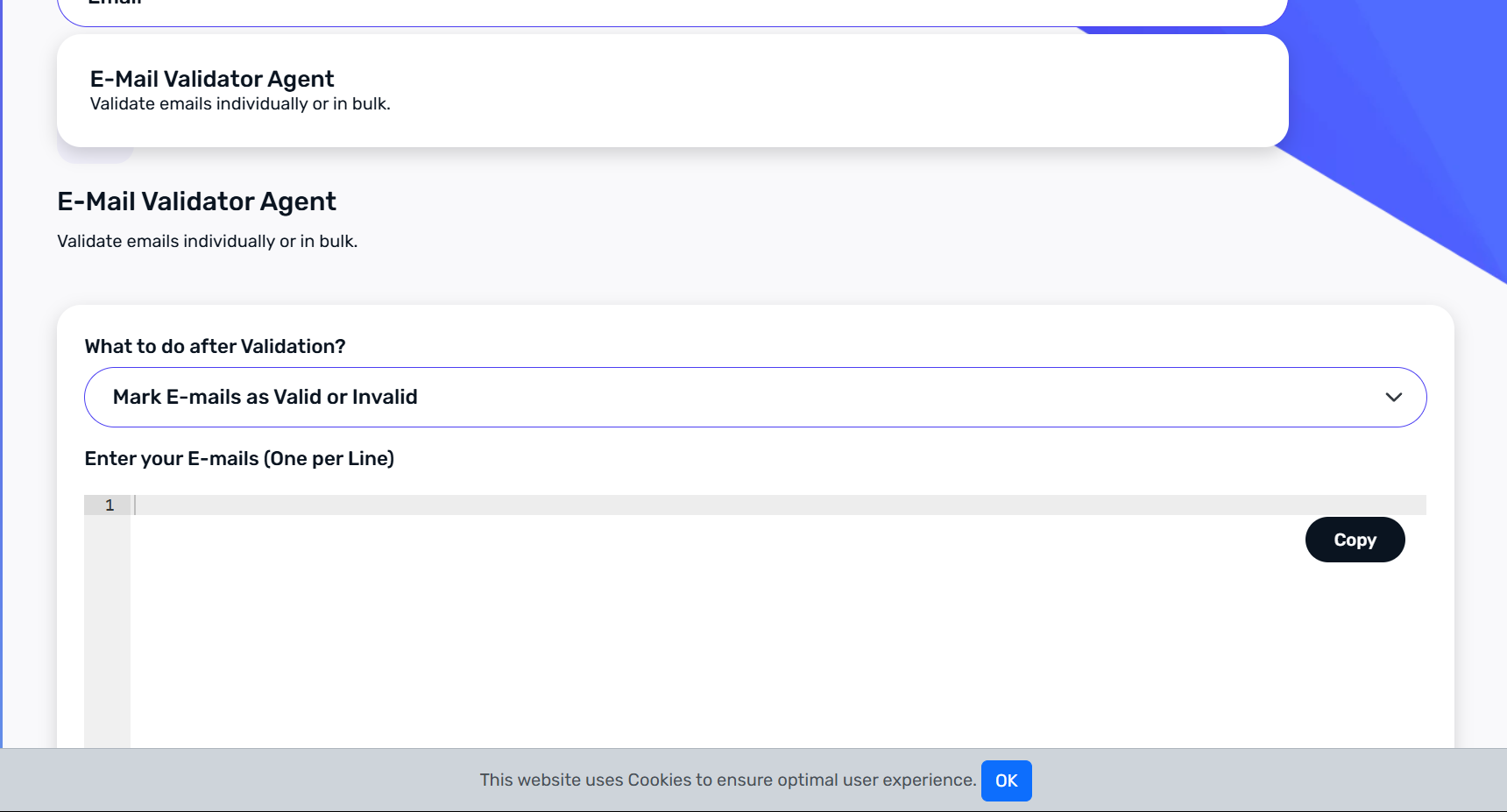The height and width of the screenshot is (812, 1507).
Task: Open the E-Mail Validator Agent card
Action: (x=672, y=90)
